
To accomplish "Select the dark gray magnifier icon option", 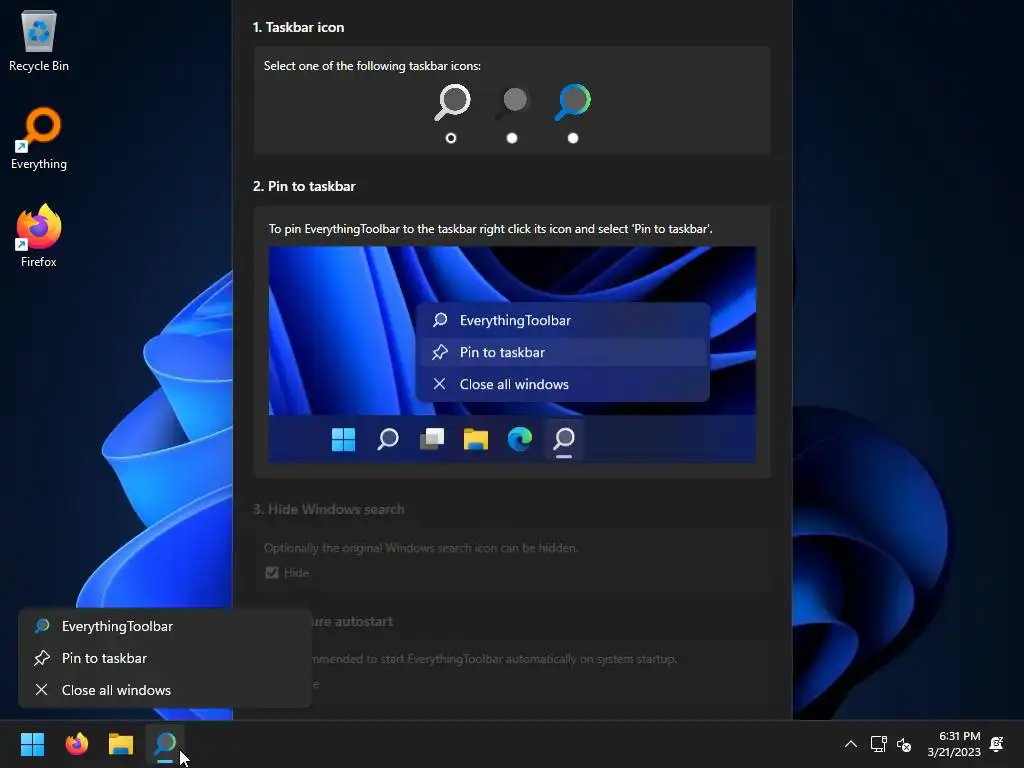I will coord(513,102).
